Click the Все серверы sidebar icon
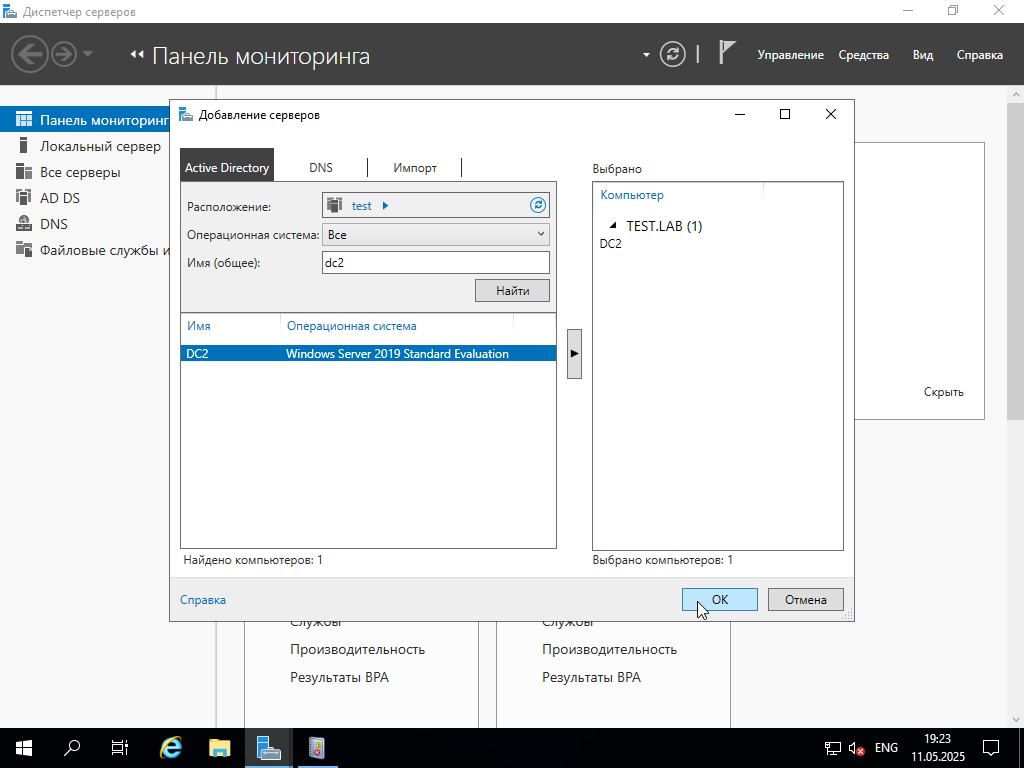 tap(24, 171)
